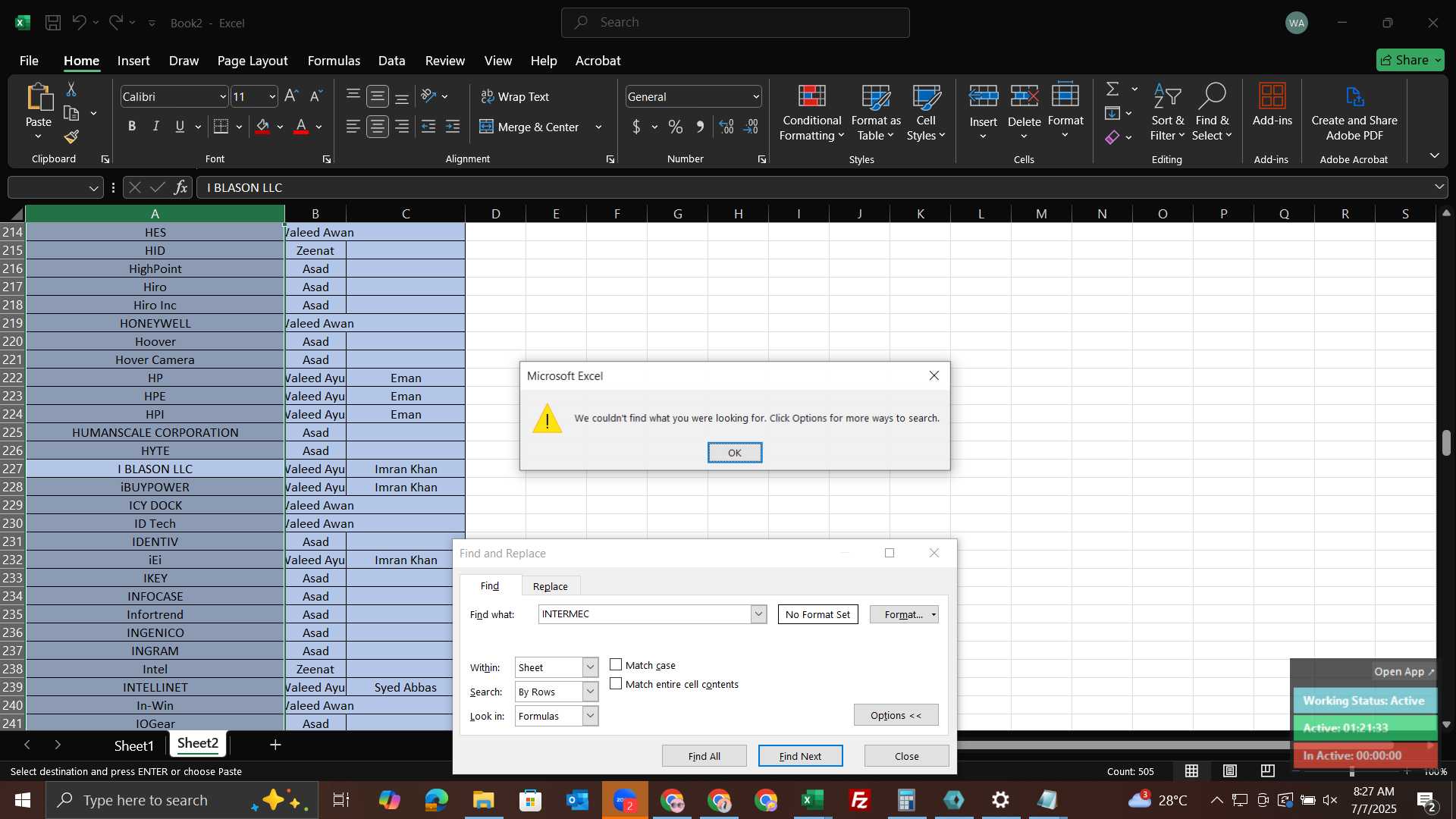
Task: Apply Comma Style format
Action: point(700,127)
